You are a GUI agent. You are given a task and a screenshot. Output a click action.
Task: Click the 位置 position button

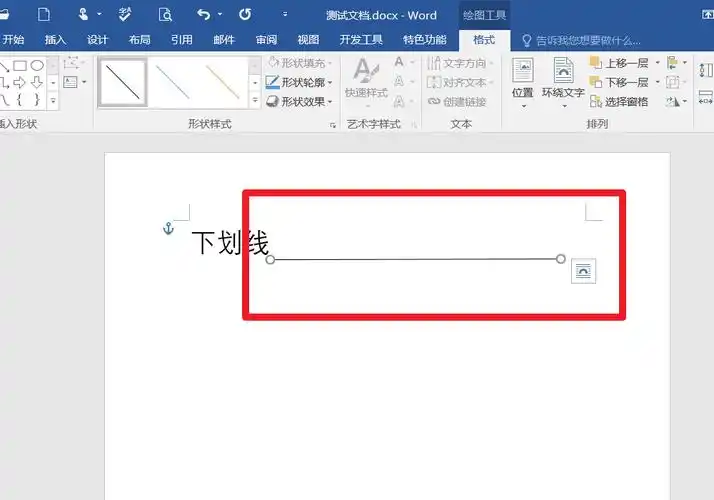[523, 82]
